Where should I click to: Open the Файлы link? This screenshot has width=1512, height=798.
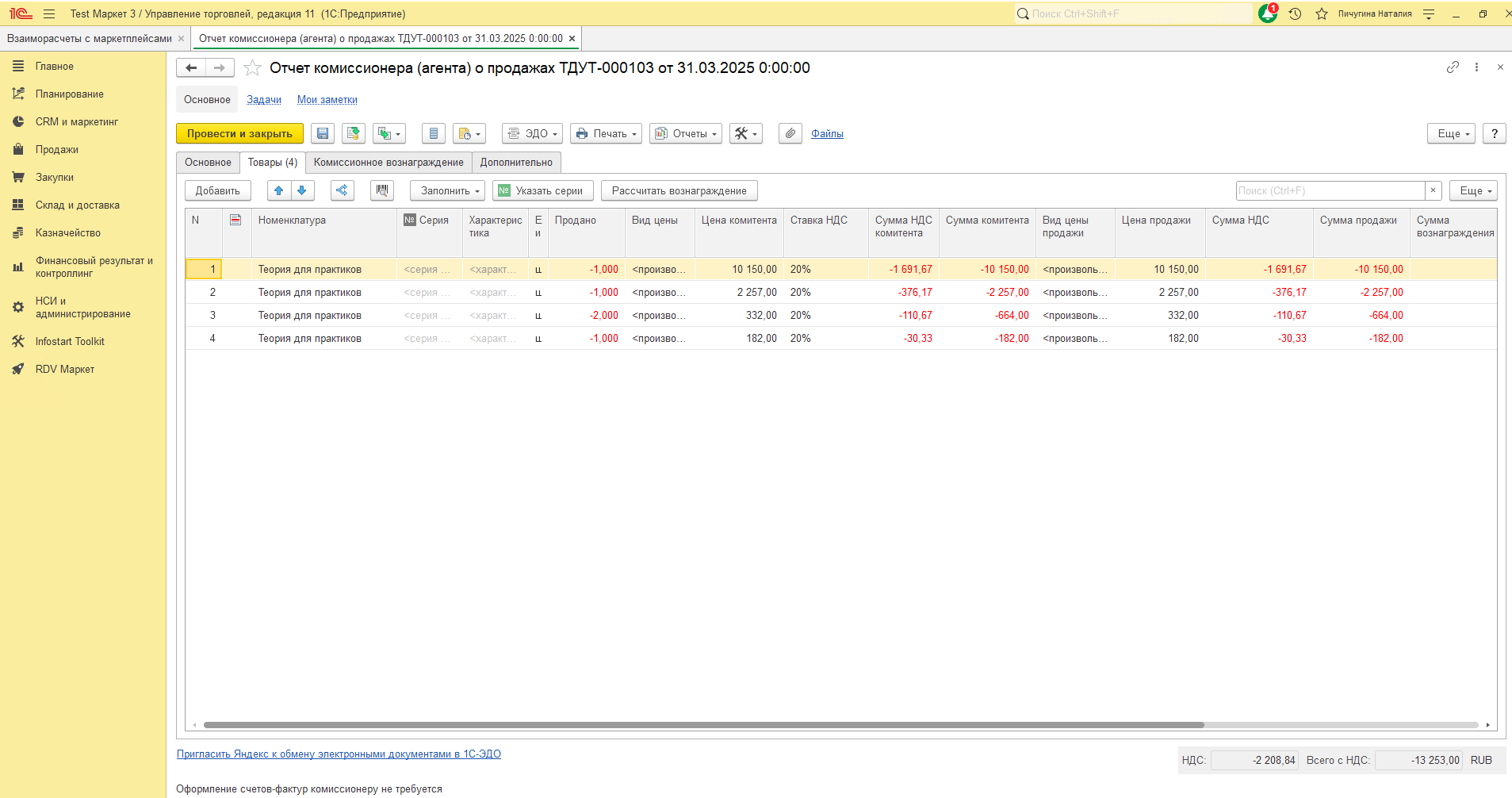827,133
